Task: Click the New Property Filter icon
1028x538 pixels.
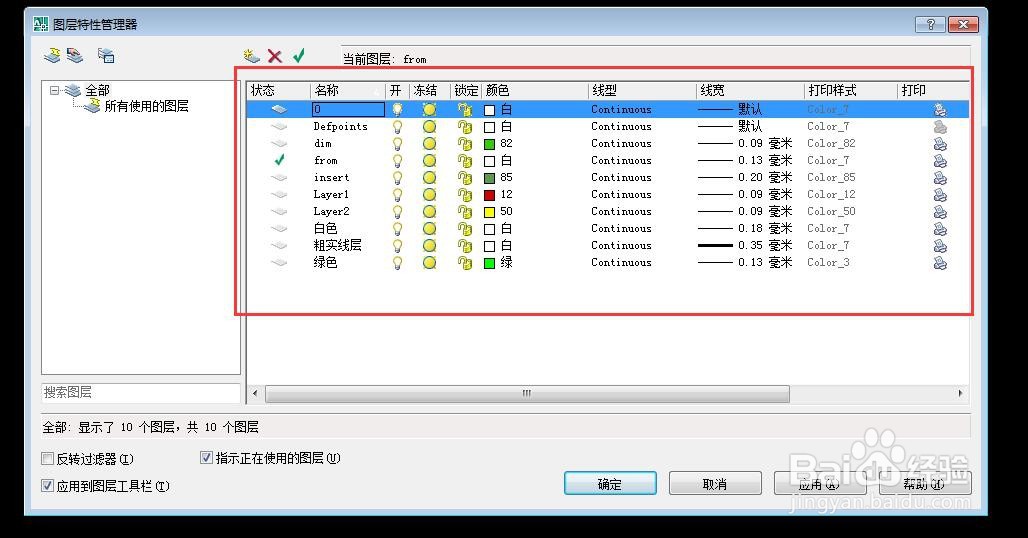Action: click(x=52, y=56)
